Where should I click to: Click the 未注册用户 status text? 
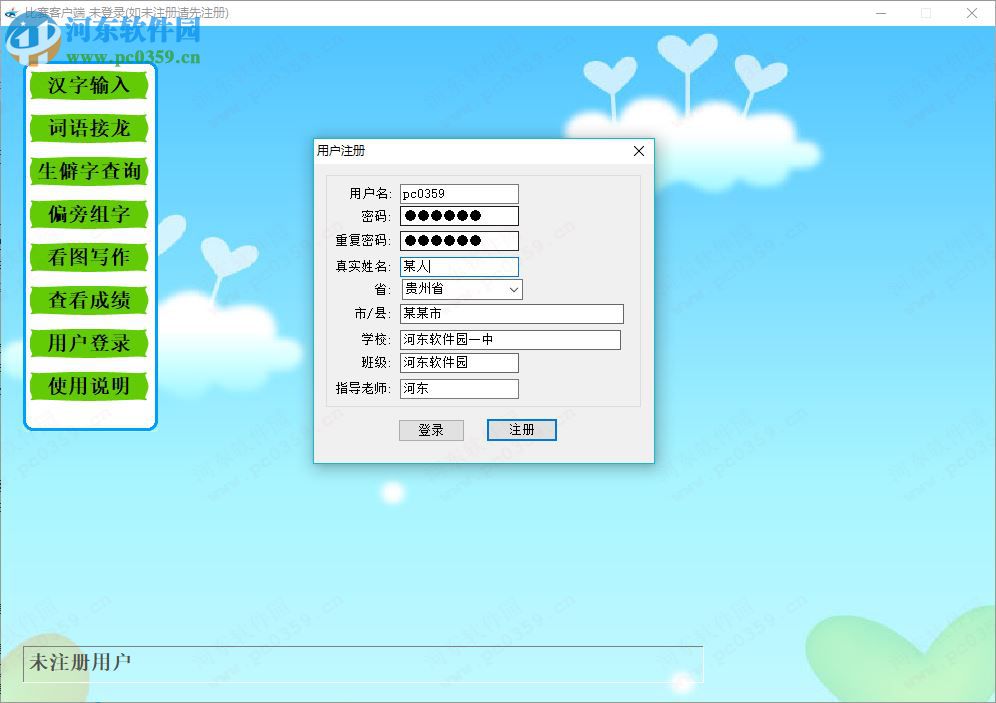80,662
